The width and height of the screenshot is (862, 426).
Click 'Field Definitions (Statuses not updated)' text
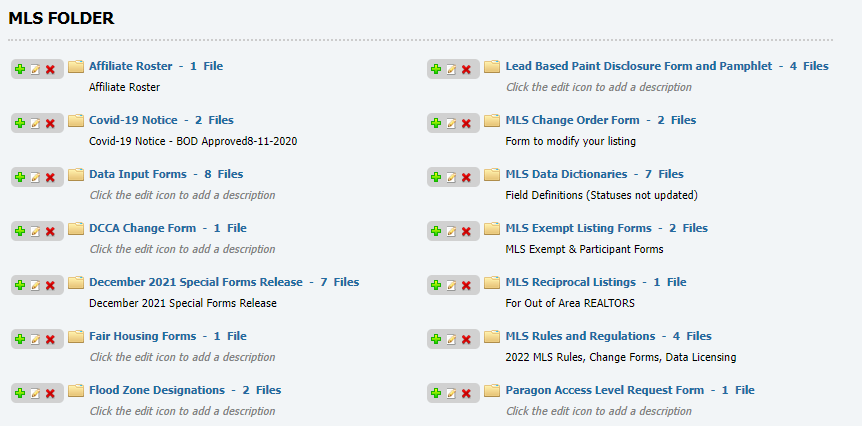601,195
